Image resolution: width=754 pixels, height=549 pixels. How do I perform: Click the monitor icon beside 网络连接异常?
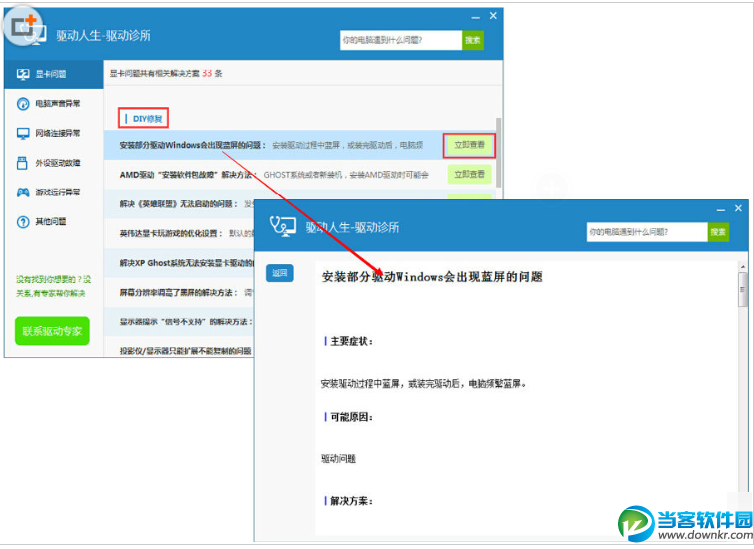coord(23,134)
